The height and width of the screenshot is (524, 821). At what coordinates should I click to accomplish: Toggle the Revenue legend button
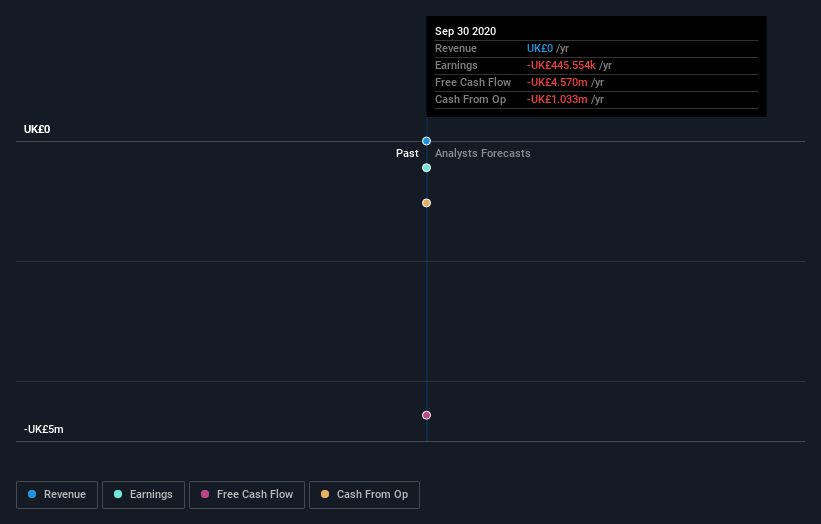[57, 495]
